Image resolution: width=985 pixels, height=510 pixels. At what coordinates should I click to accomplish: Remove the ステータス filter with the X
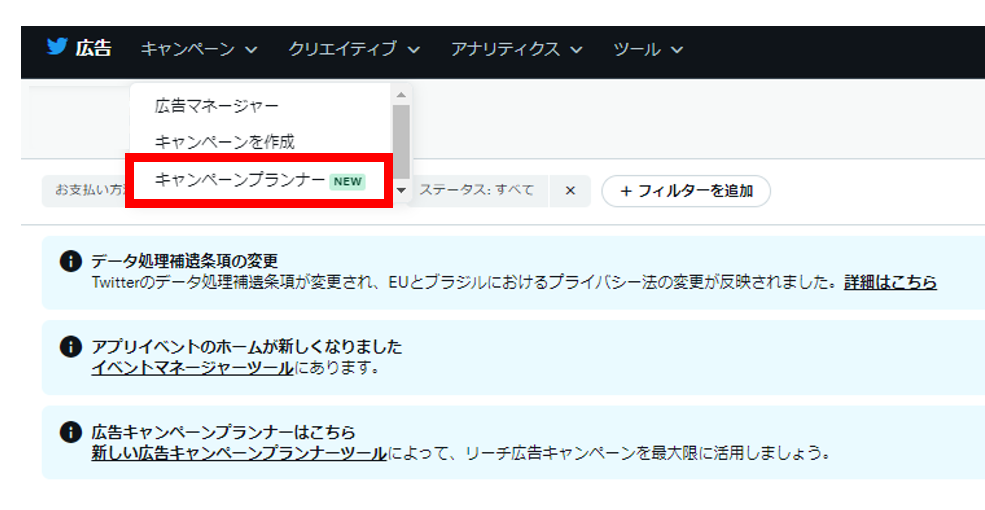click(570, 190)
